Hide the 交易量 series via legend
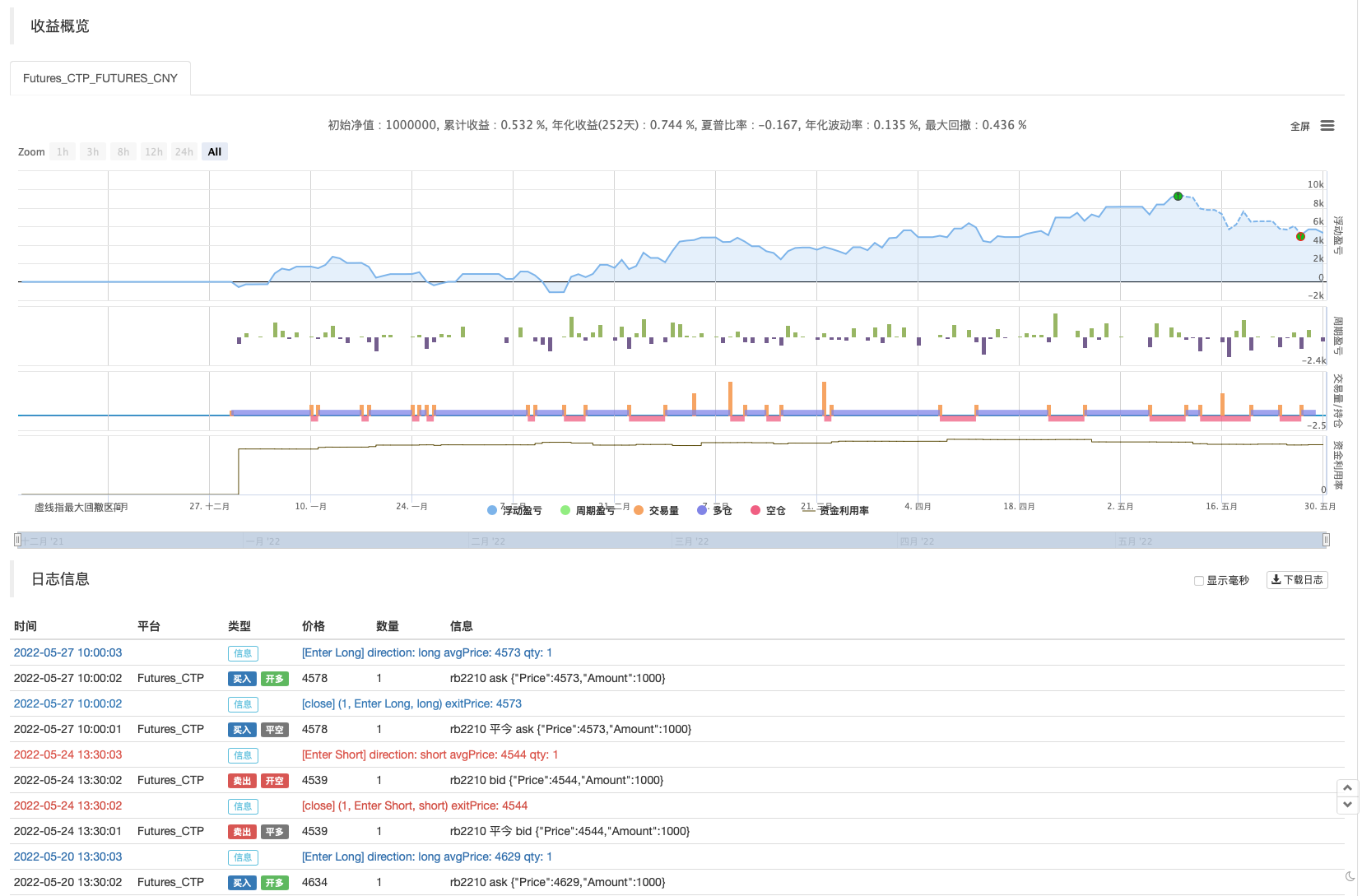 click(x=657, y=511)
